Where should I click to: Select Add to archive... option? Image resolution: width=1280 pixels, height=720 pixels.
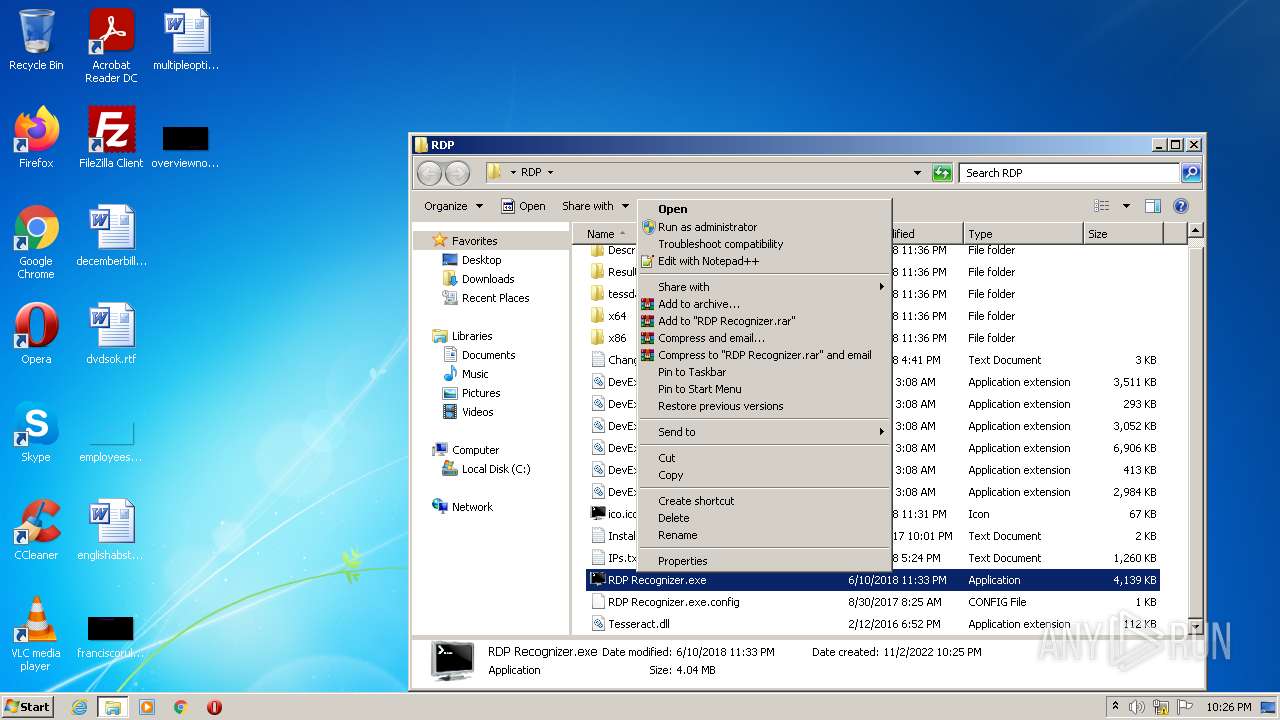pyautogui.click(x=764, y=304)
